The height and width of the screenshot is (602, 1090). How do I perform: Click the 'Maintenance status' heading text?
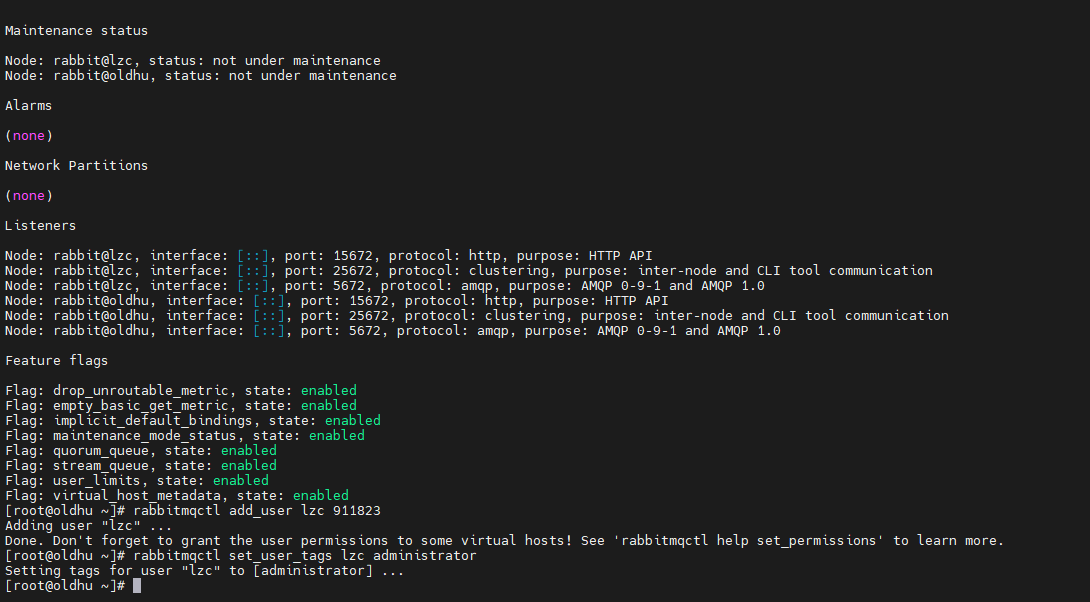coord(76,31)
